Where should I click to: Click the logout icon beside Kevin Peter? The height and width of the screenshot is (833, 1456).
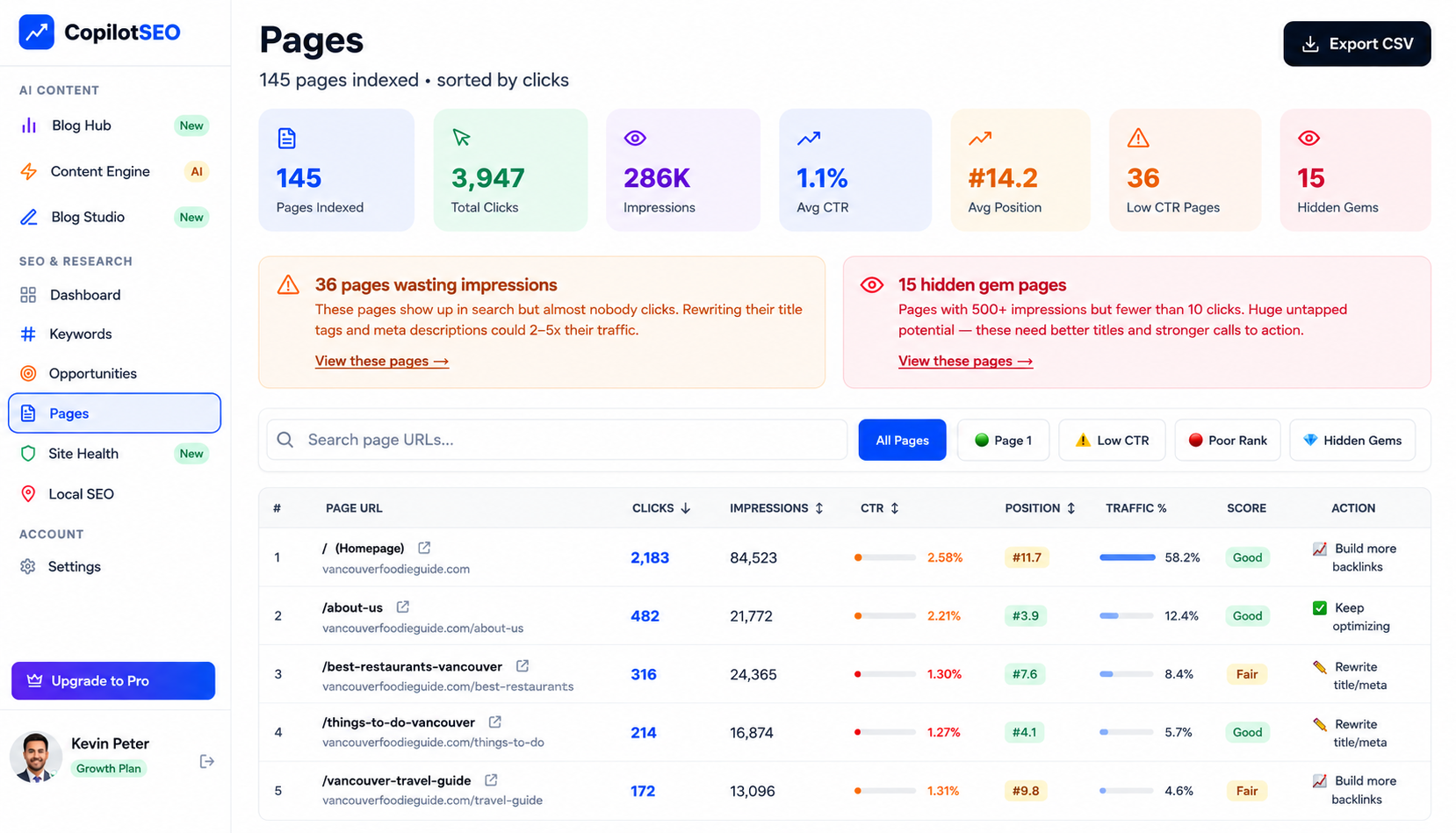coord(207,761)
